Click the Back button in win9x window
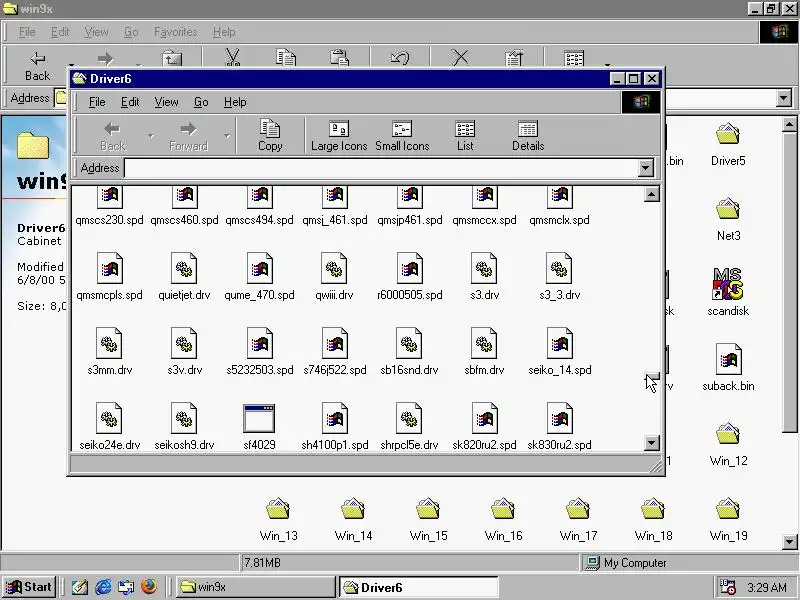Screen dimensions: 800x600 pos(37,66)
